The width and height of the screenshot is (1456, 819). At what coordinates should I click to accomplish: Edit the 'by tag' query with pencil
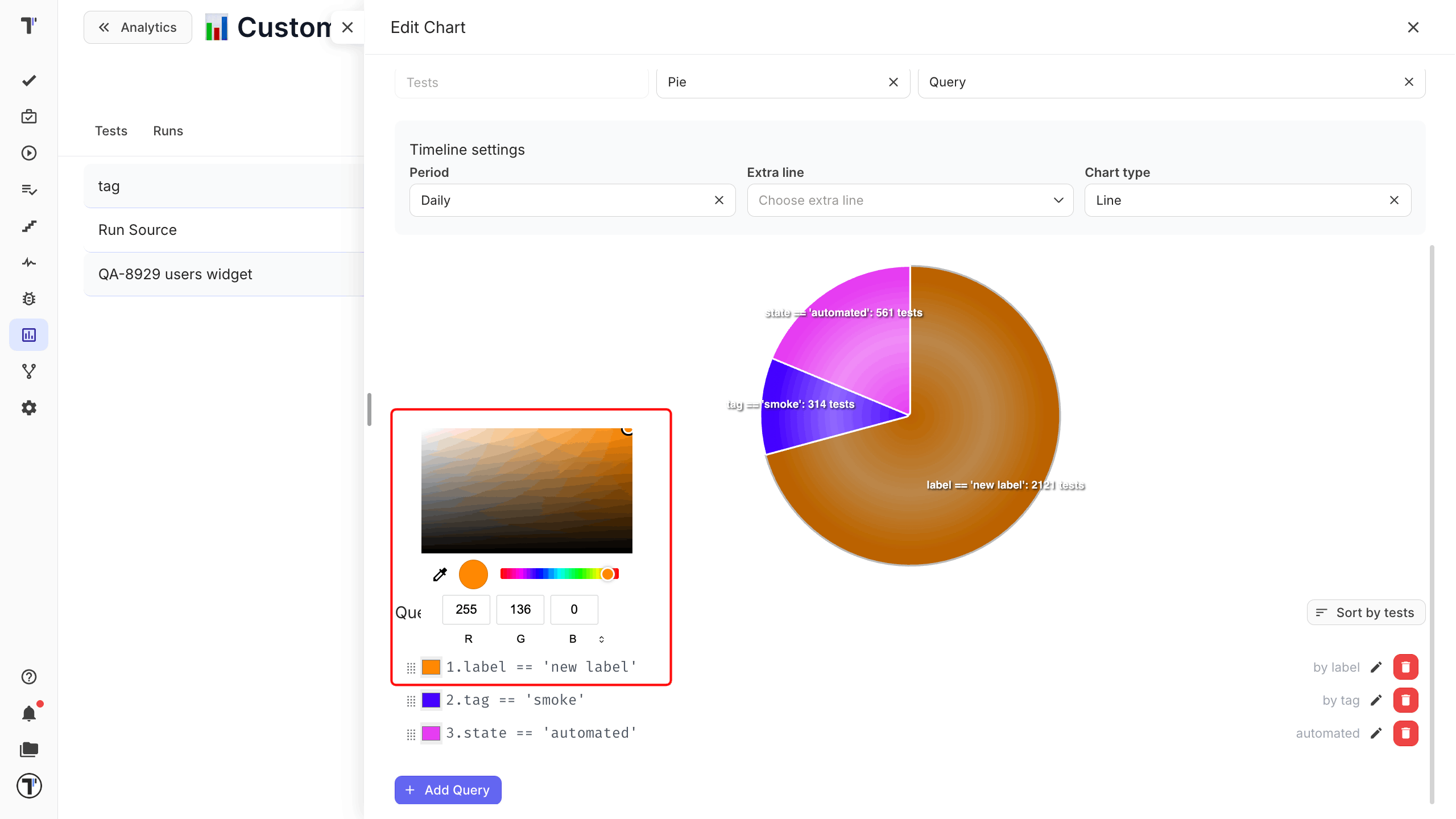1376,700
